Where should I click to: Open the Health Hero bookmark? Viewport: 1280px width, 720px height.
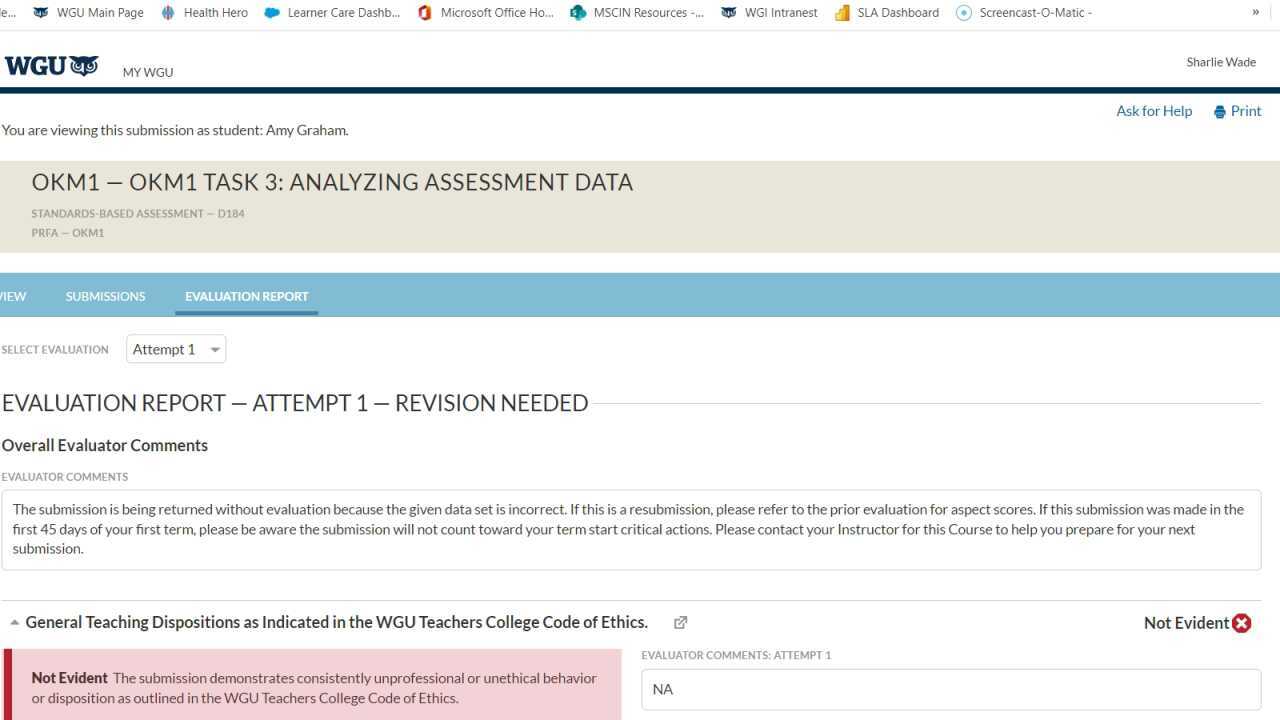pos(204,13)
